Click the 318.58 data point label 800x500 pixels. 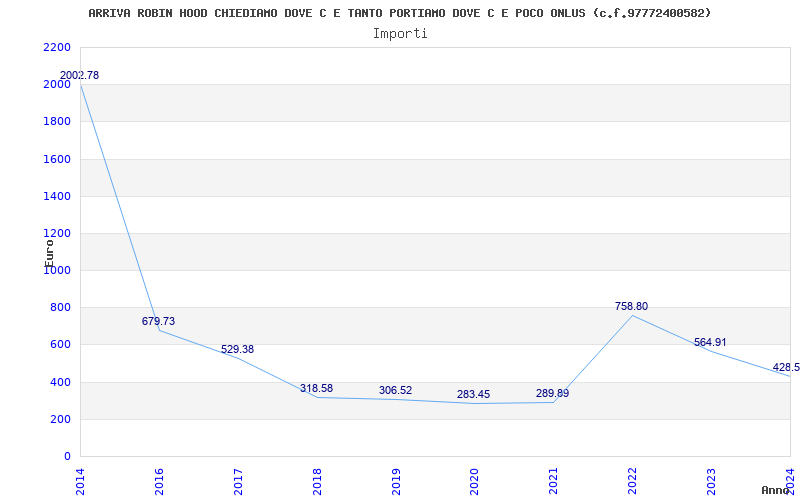tap(316, 388)
